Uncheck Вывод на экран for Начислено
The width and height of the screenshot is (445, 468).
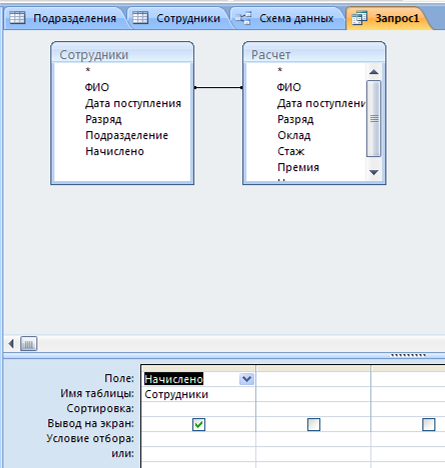pyautogui.click(x=199, y=424)
